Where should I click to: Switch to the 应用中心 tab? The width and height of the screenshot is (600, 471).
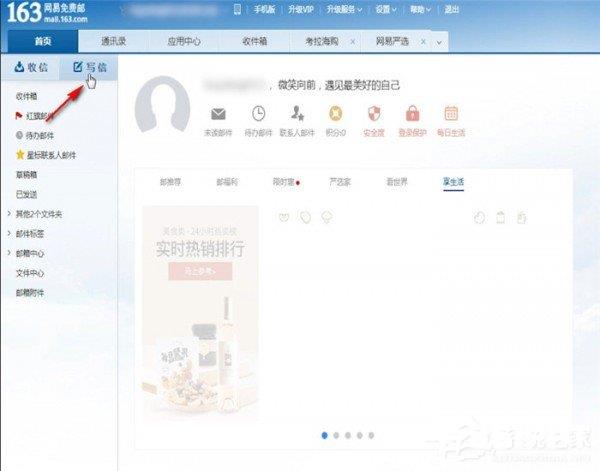pos(184,41)
